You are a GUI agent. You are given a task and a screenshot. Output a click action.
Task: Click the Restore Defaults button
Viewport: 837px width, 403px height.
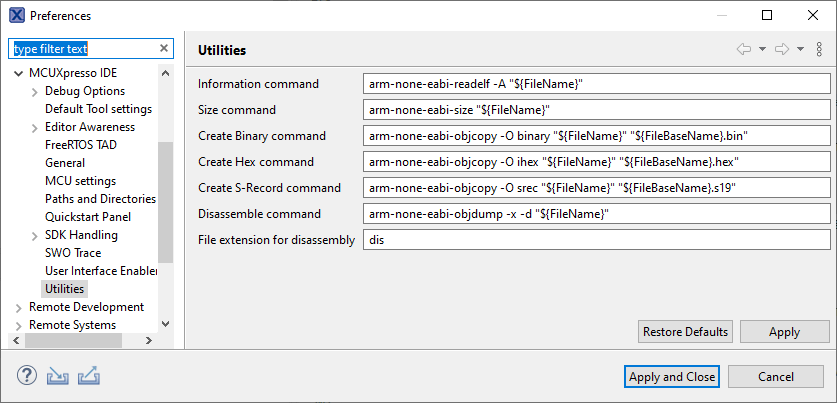[685, 332]
